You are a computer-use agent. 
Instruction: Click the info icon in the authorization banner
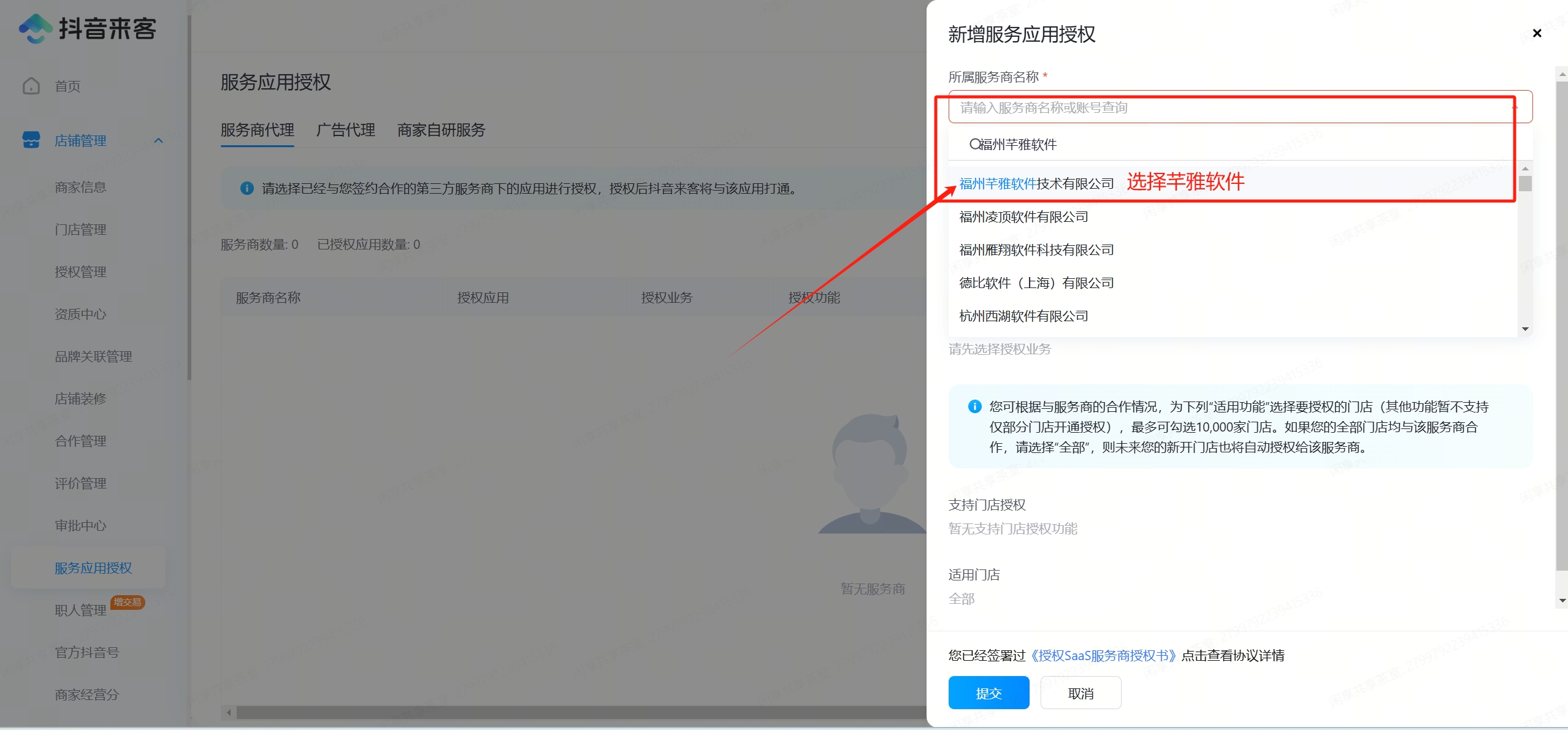pos(247,188)
